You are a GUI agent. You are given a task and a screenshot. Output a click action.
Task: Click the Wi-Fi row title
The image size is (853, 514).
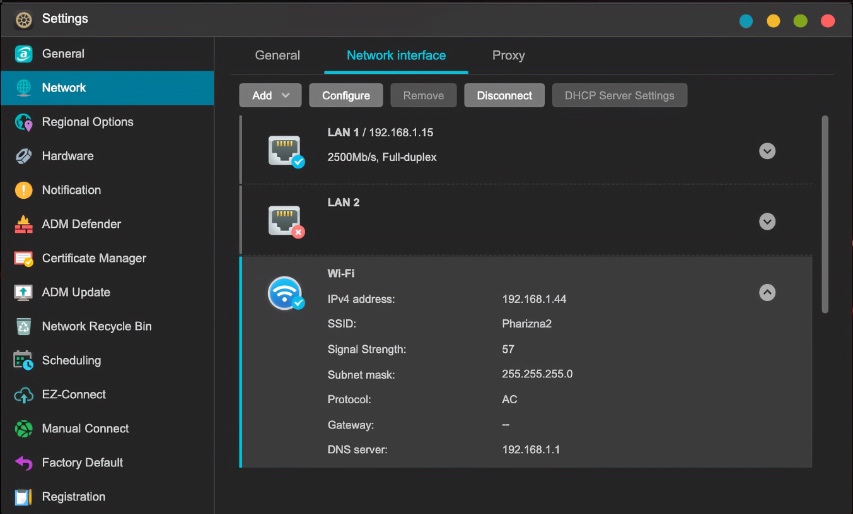click(341, 274)
